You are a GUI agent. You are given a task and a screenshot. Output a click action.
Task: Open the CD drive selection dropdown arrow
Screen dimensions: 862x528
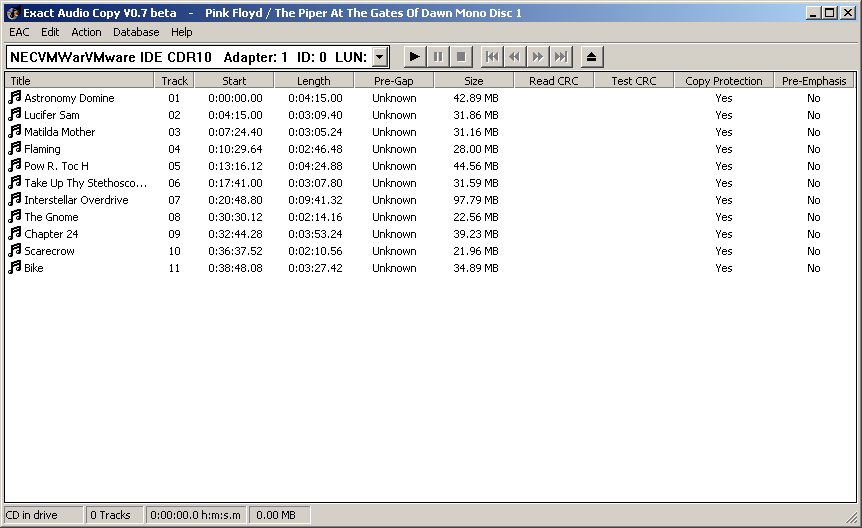(x=380, y=57)
